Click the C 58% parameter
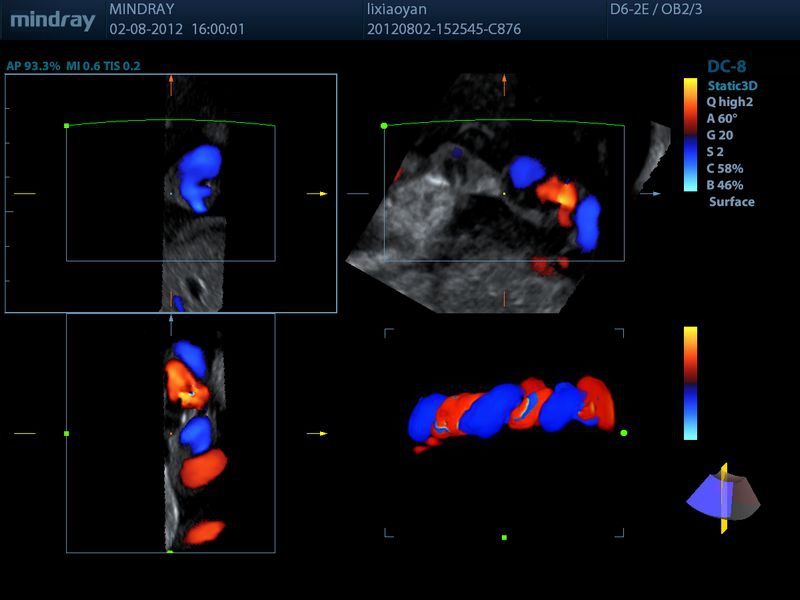This screenshot has width=800, height=600. coord(726,168)
